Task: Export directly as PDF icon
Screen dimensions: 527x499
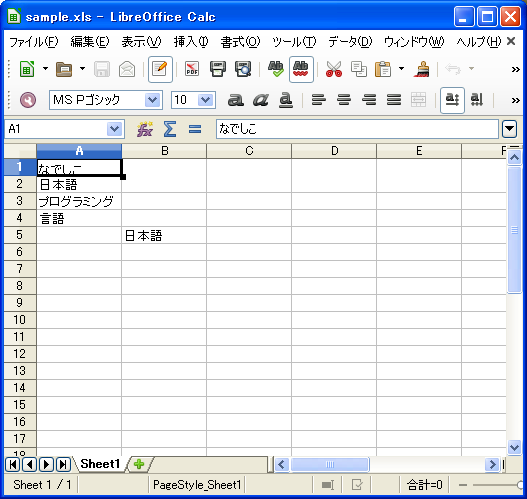Action: pos(192,69)
